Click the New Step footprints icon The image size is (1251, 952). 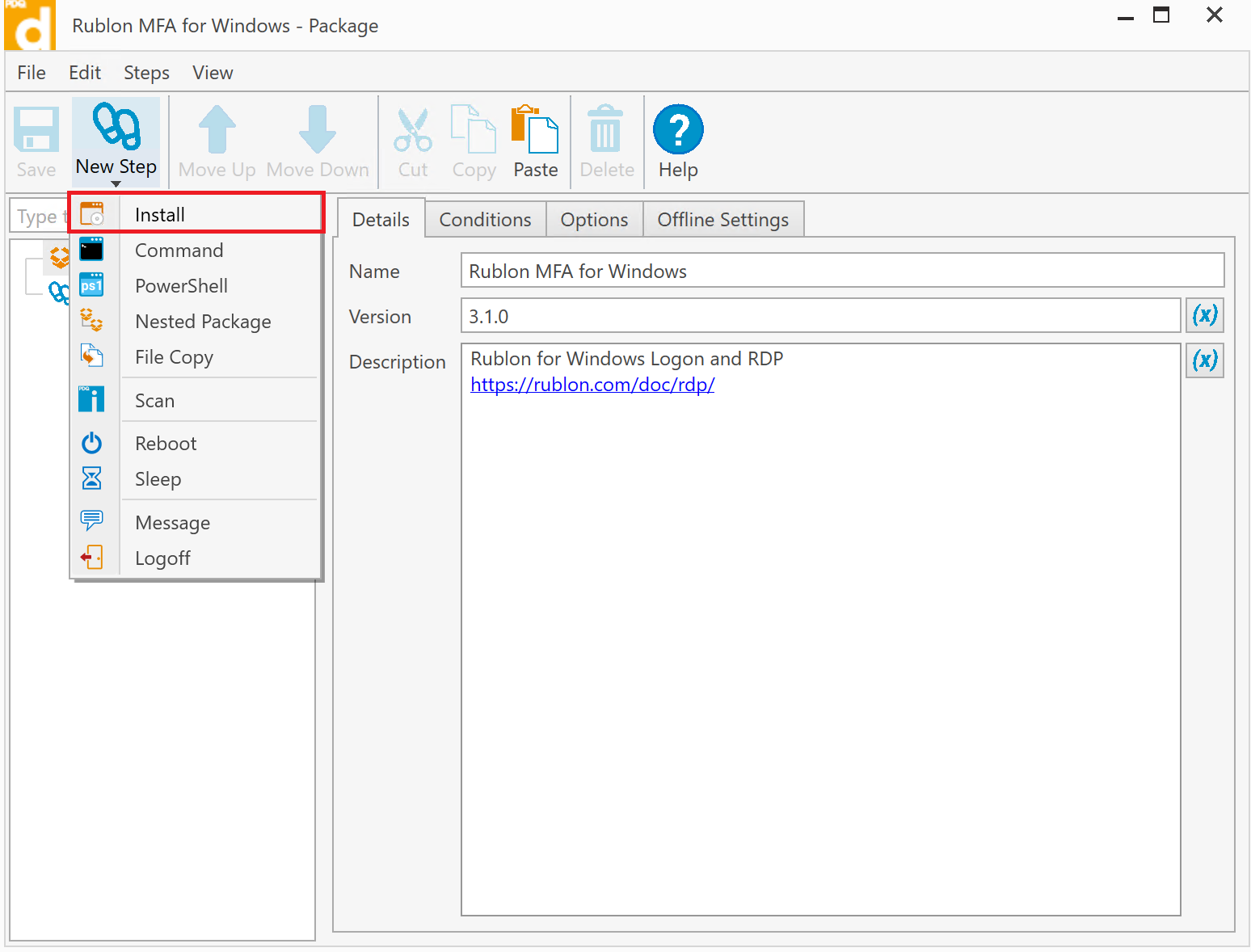[116, 128]
